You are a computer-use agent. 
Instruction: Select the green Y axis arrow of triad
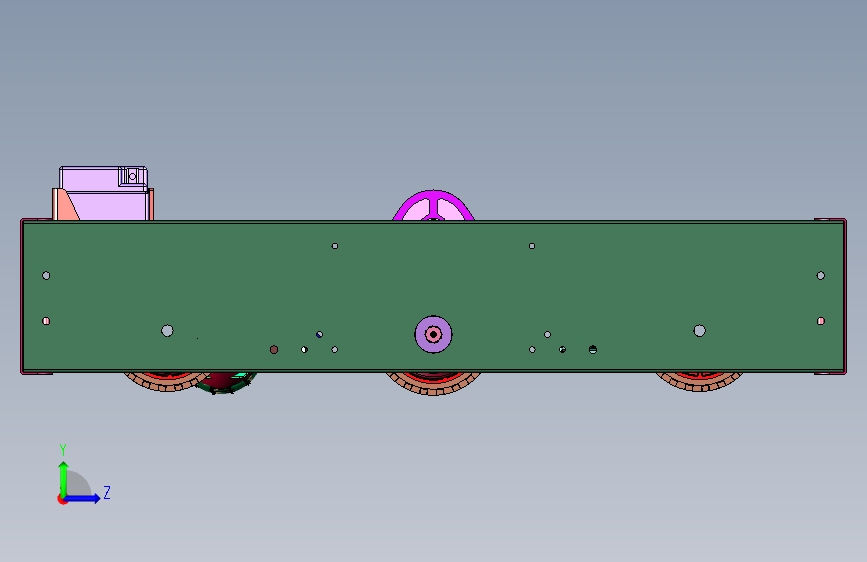(x=63, y=478)
